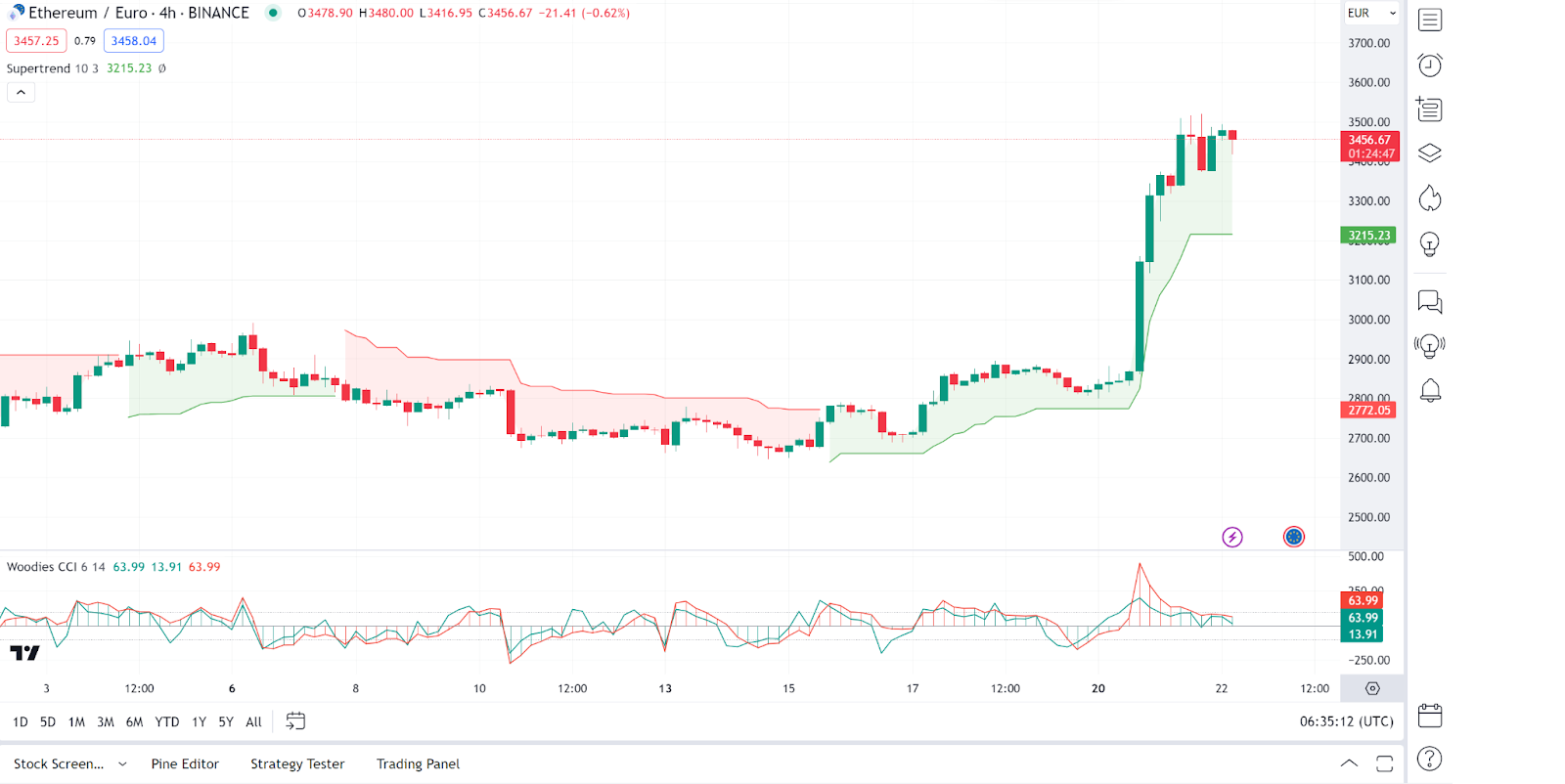Click the date label 13 on time axis
The height and width of the screenshot is (784, 1565).
(665, 689)
